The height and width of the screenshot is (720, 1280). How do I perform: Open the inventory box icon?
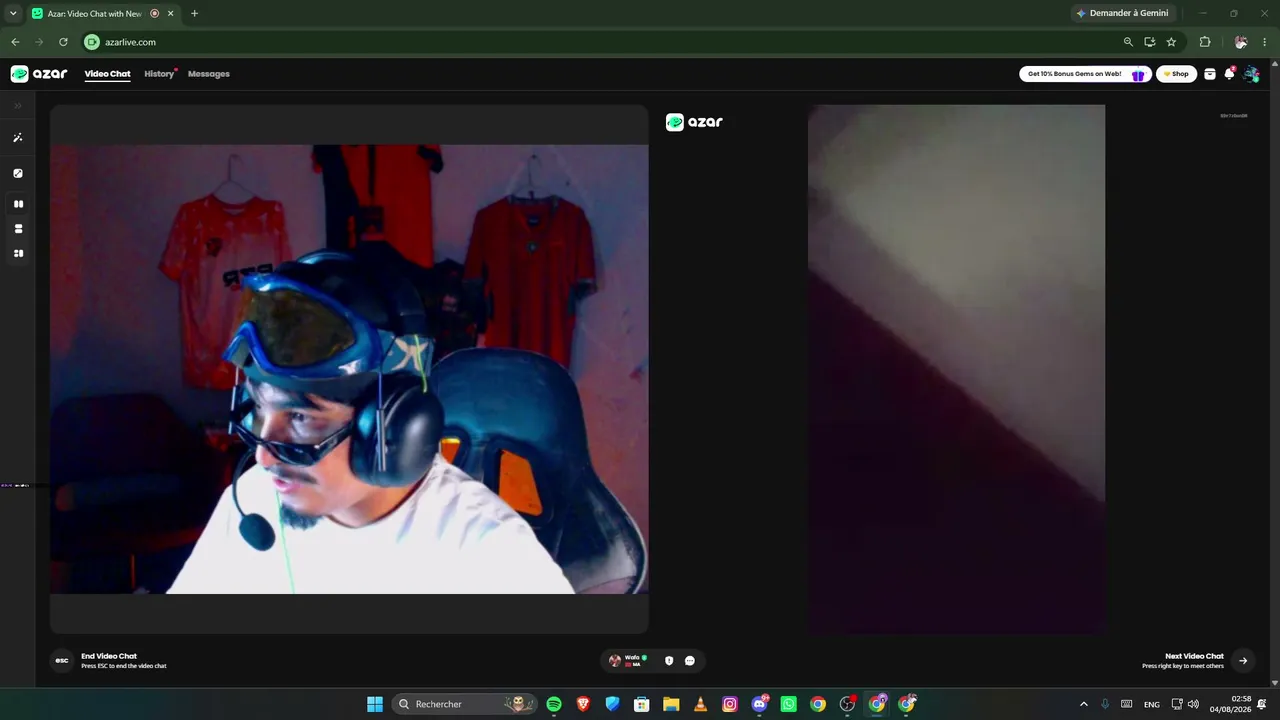tap(1210, 74)
